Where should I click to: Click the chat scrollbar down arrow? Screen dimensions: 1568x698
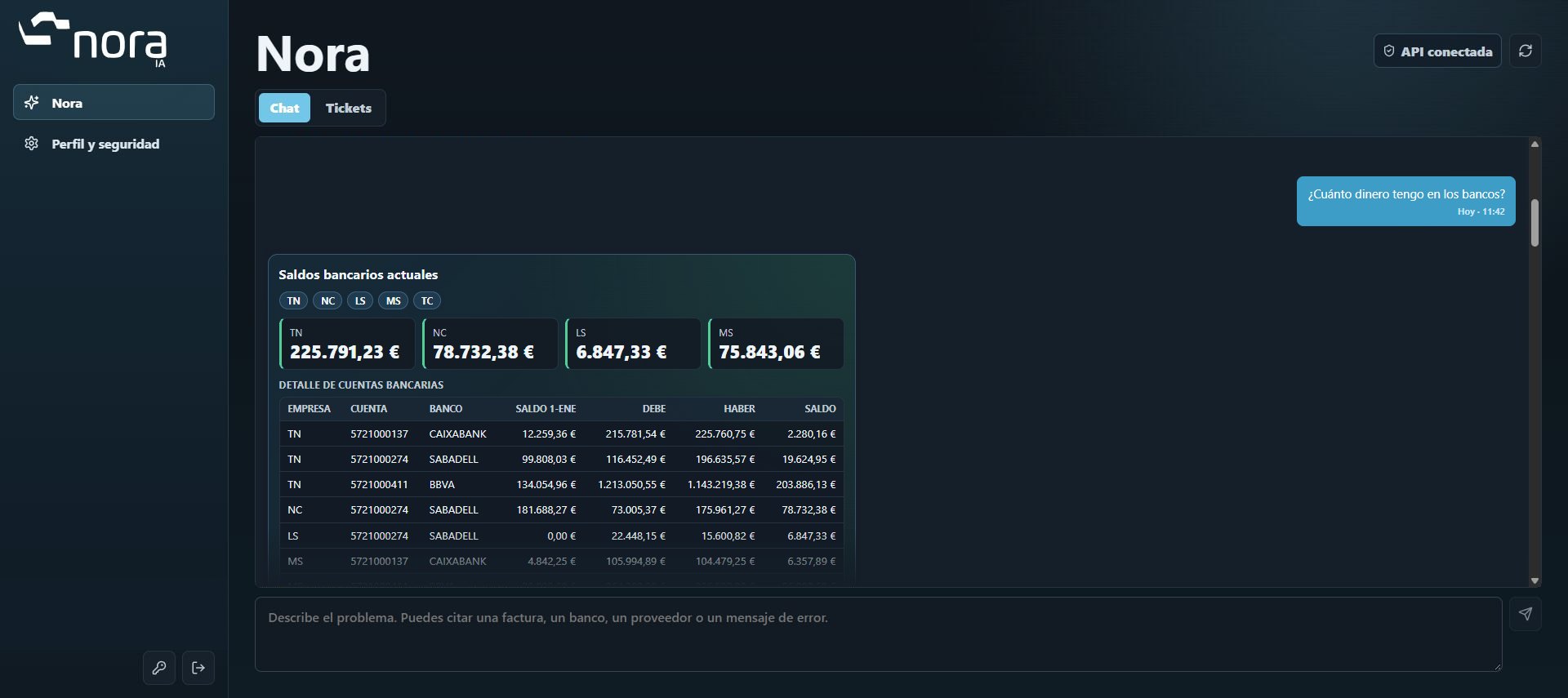1535,580
